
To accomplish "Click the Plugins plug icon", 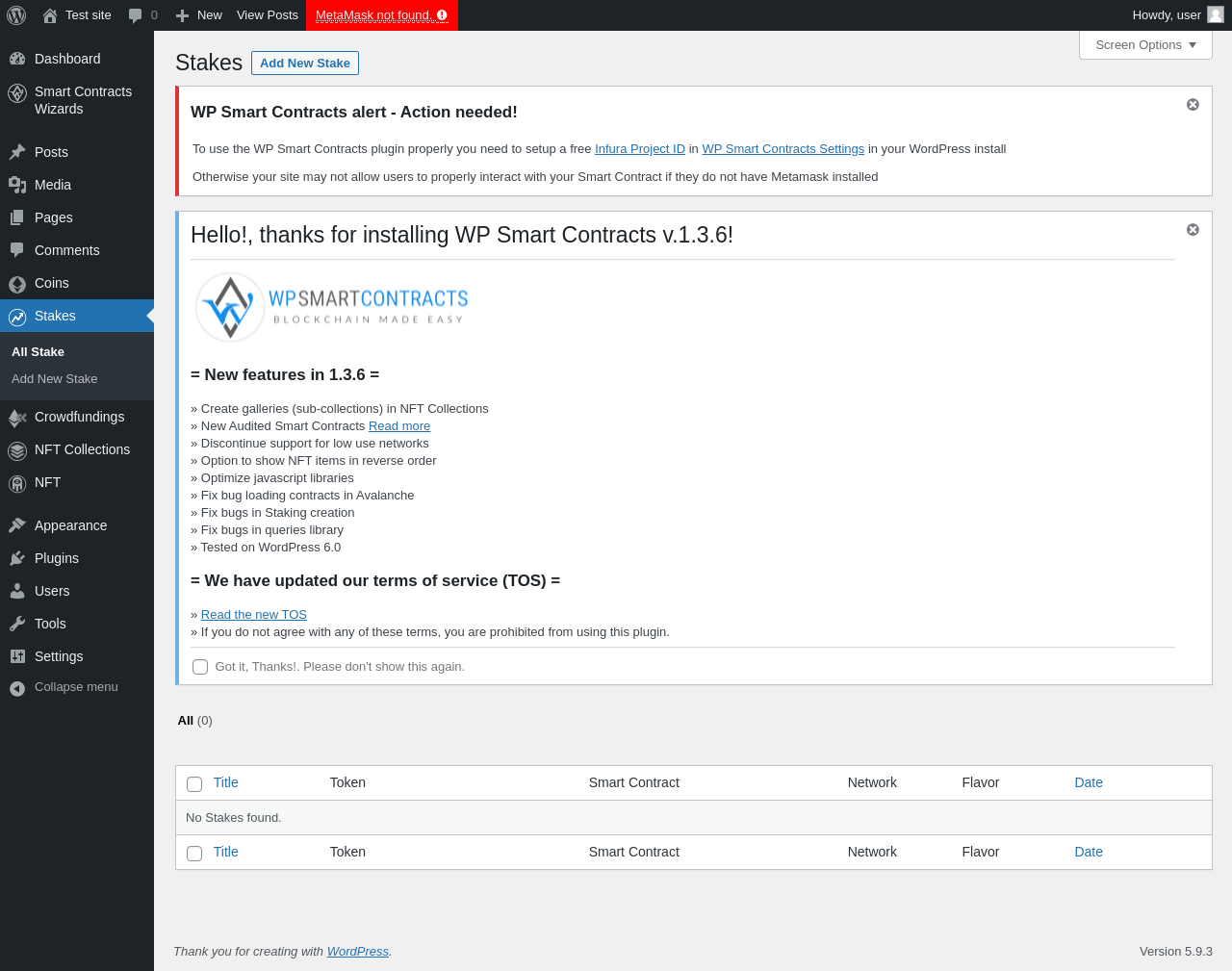I will point(17,558).
